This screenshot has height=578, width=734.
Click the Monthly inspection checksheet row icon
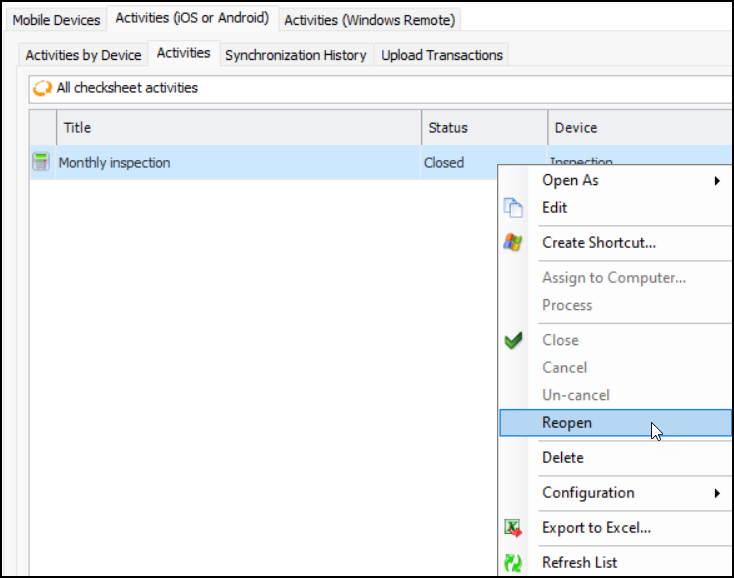[x=41, y=162]
